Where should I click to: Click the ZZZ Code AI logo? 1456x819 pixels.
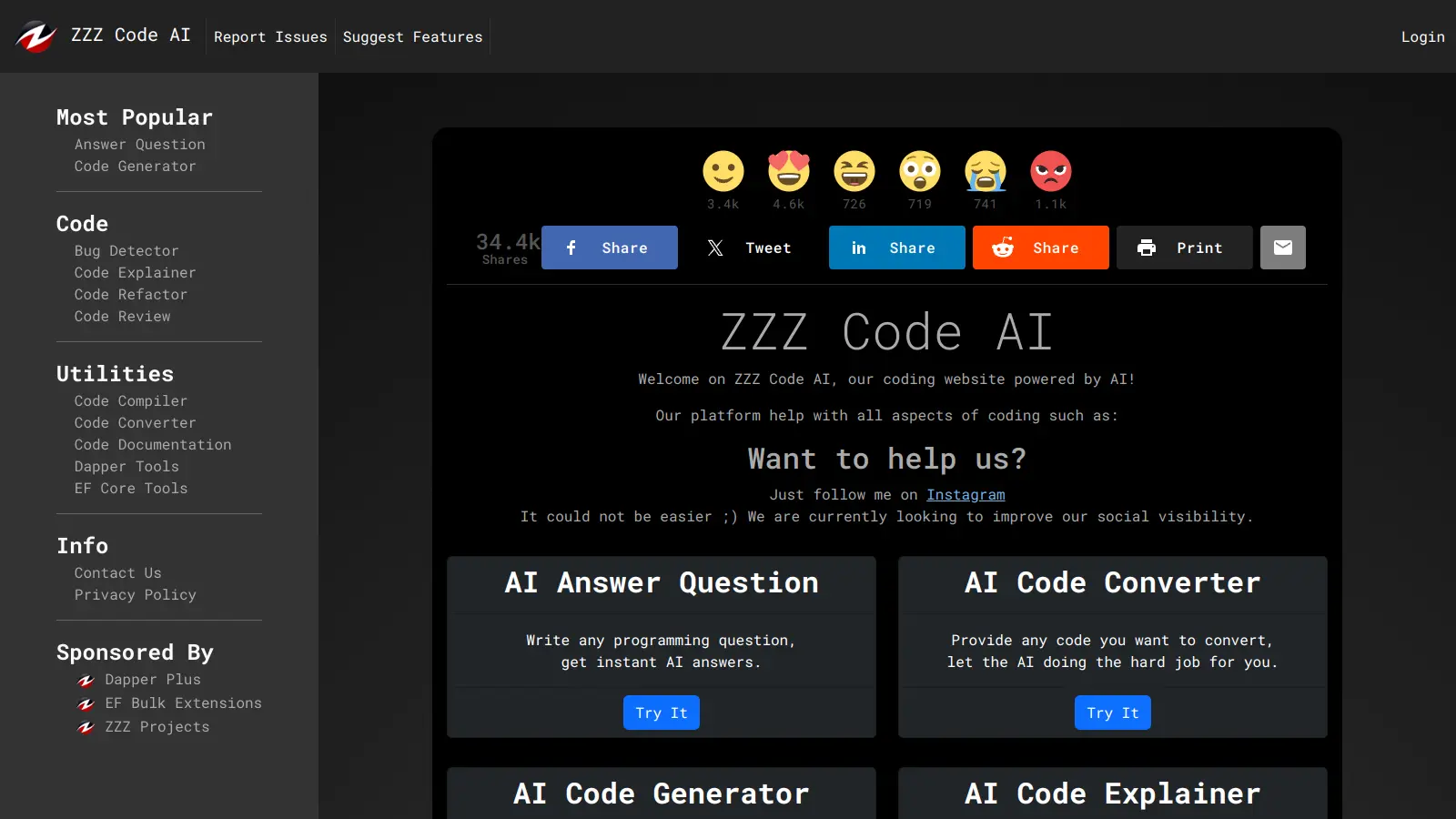coord(102,35)
